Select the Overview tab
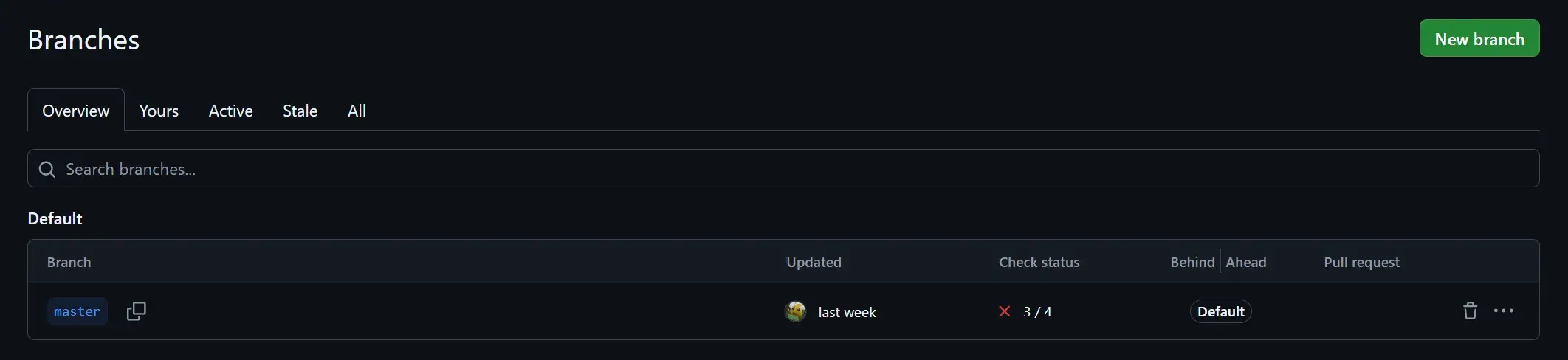Image resolution: width=1568 pixels, height=360 pixels. click(75, 111)
